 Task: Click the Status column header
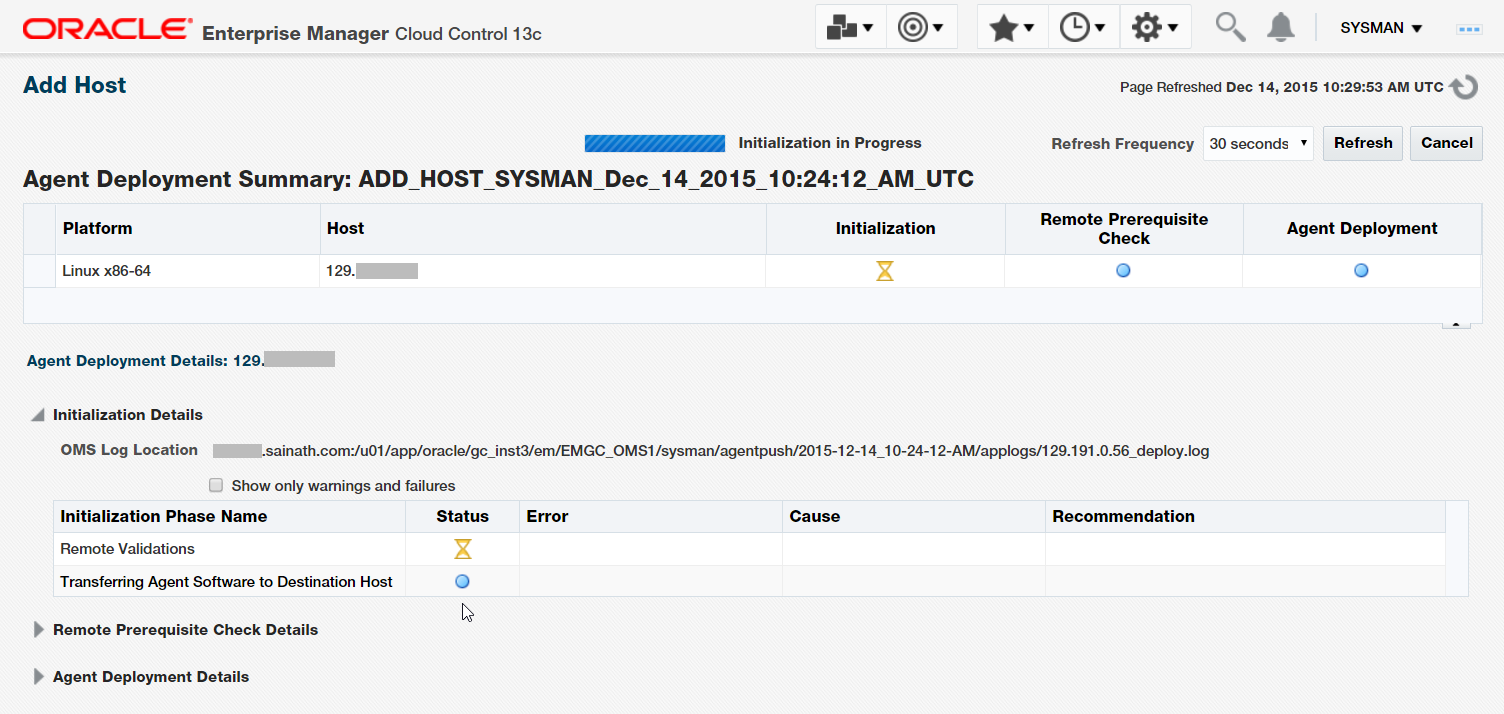click(x=462, y=517)
